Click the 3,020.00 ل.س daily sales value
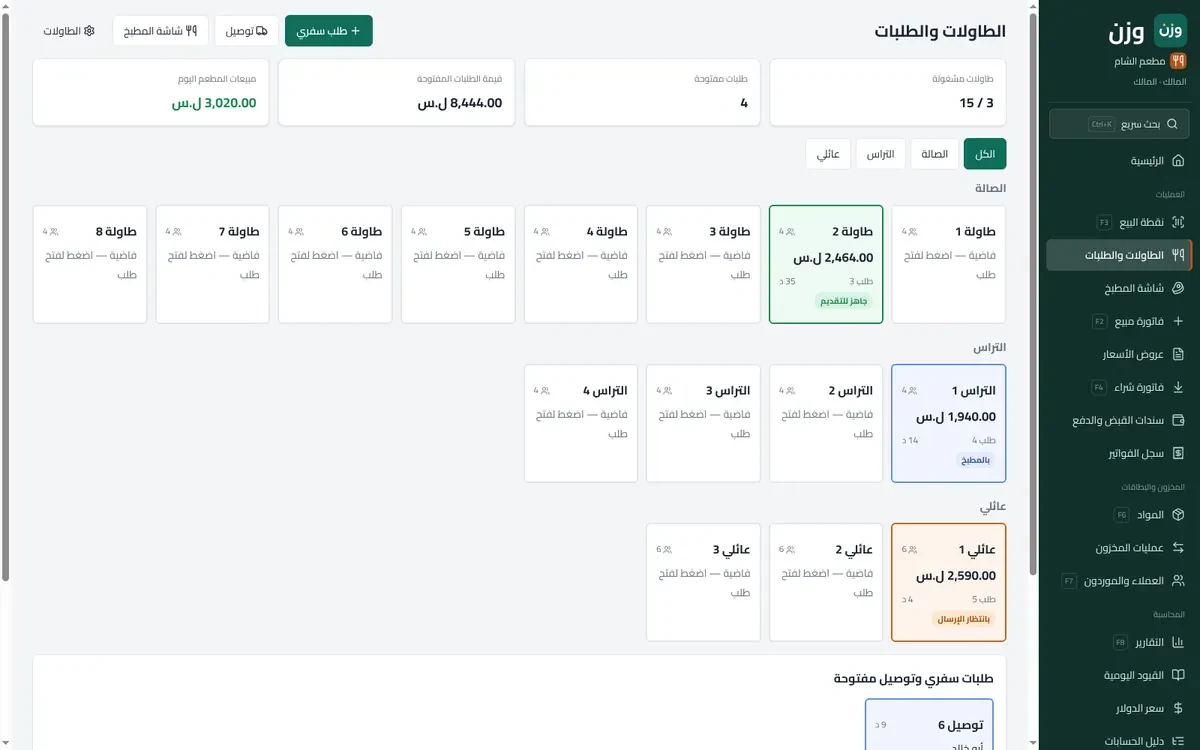Image resolution: width=1200 pixels, height=750 pixels. click(214, 103)
